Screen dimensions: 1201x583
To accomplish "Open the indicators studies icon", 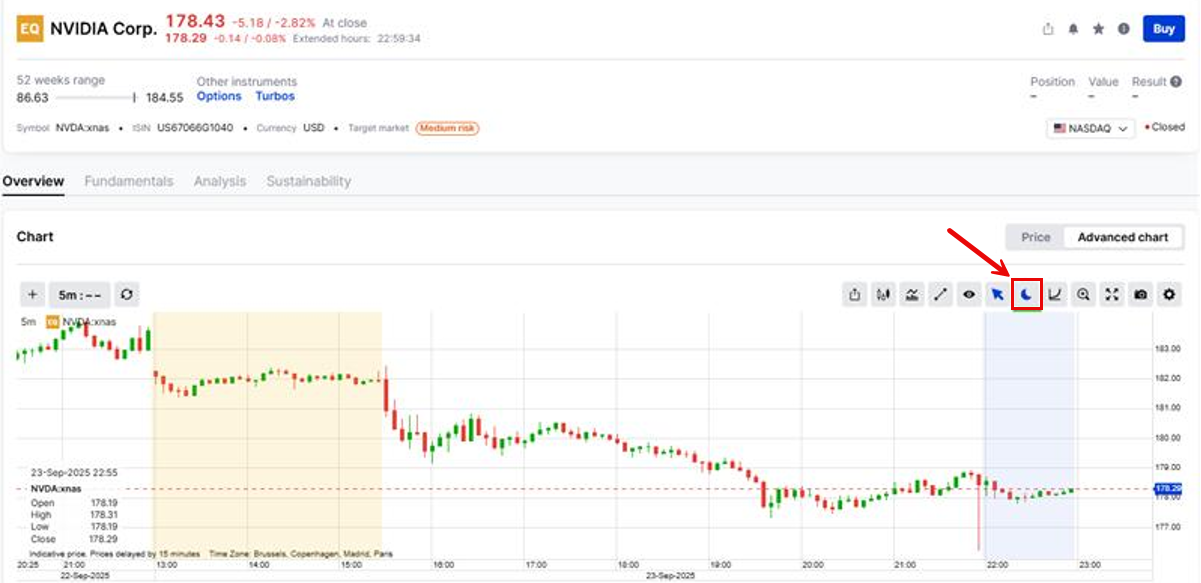I will [x=912, y=295].
